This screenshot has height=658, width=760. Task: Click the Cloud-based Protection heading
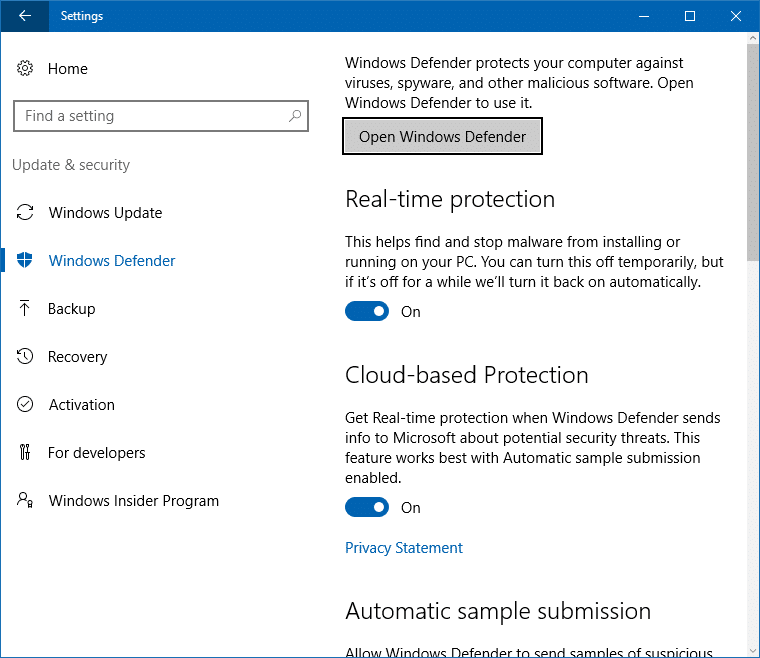click(467, 375)
